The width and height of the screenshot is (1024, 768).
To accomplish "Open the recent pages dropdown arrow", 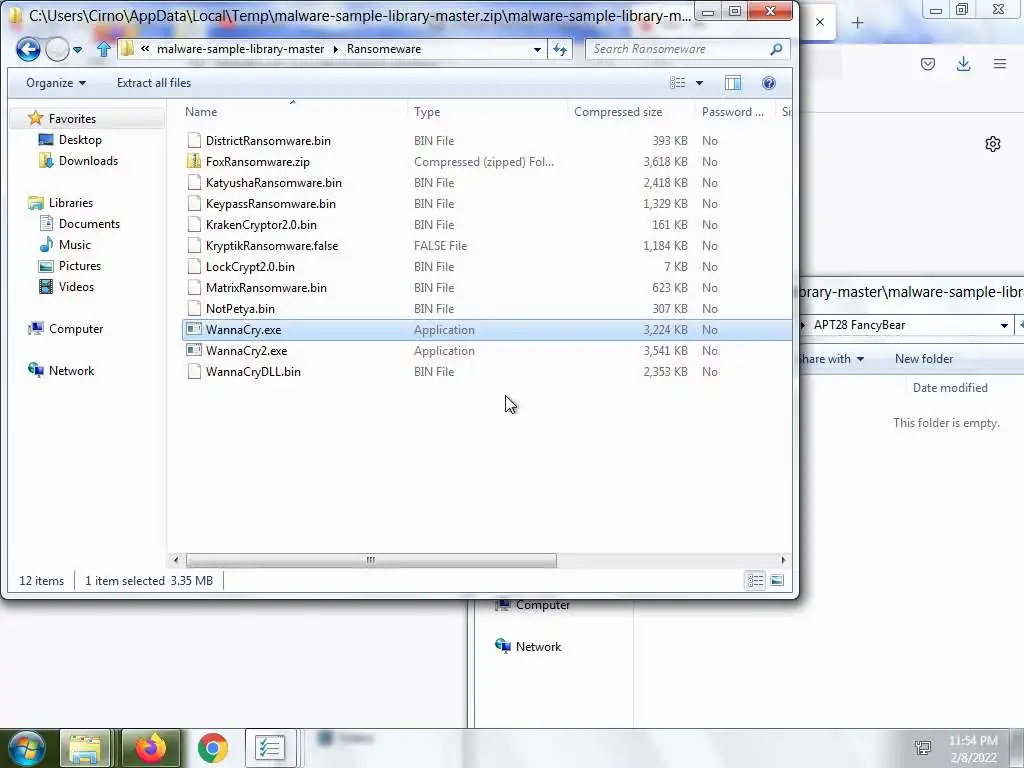I will 78,50.
